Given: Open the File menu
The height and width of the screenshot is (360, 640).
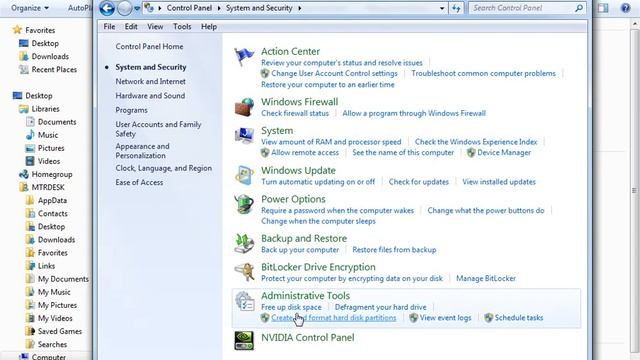Looking at the screenshot, I should tap(109, 27).
